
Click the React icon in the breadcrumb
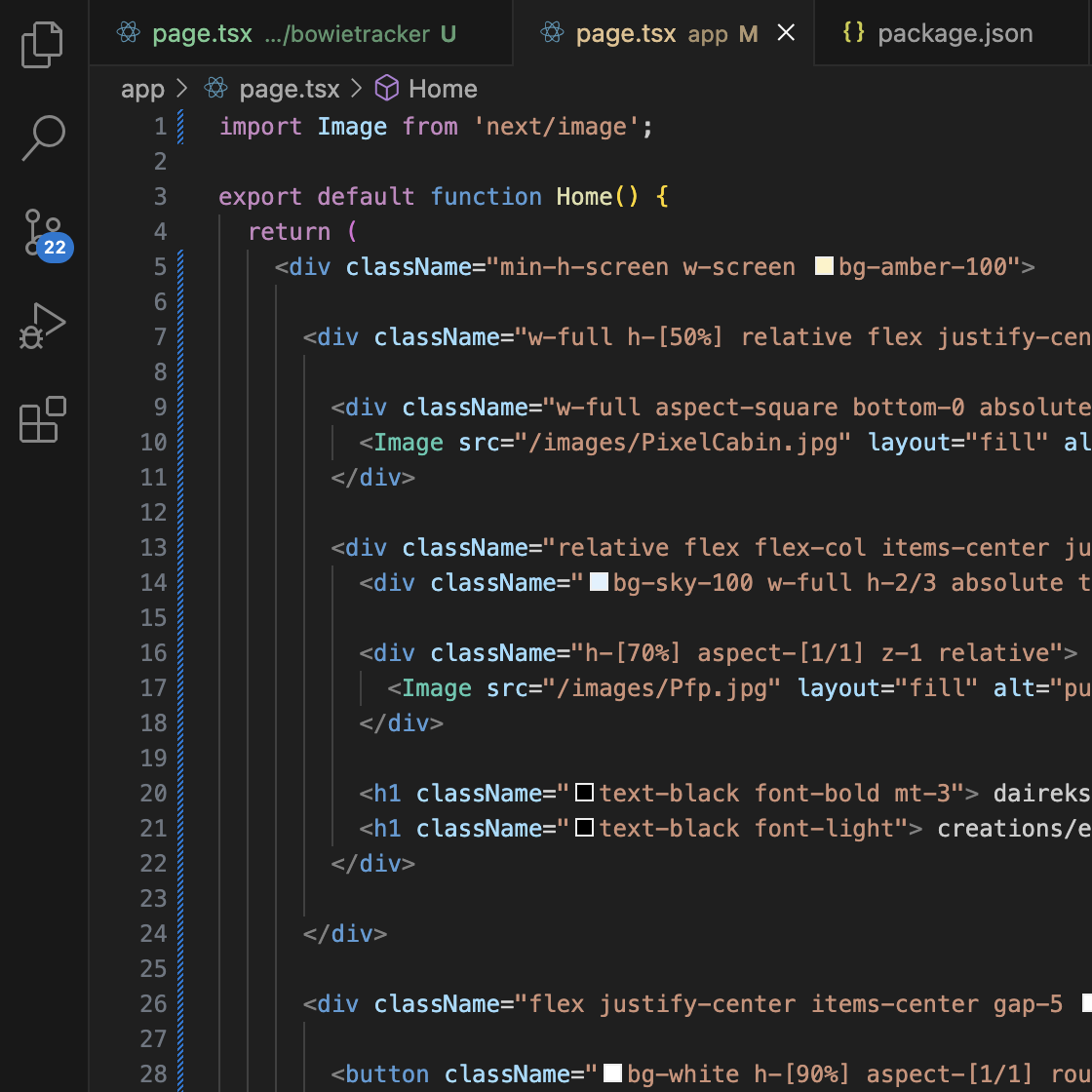click(x=215, y=89)
